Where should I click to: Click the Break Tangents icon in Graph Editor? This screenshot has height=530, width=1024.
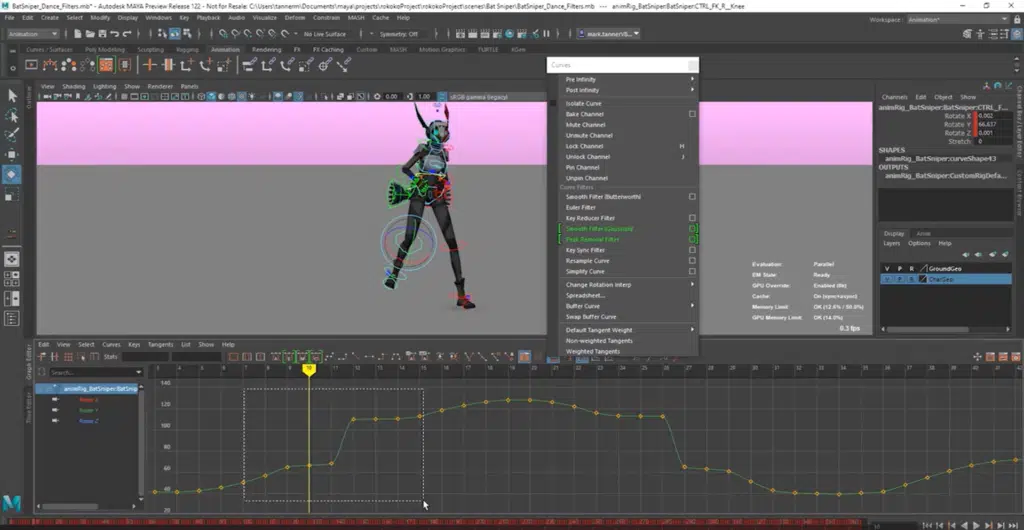[468, 357]
